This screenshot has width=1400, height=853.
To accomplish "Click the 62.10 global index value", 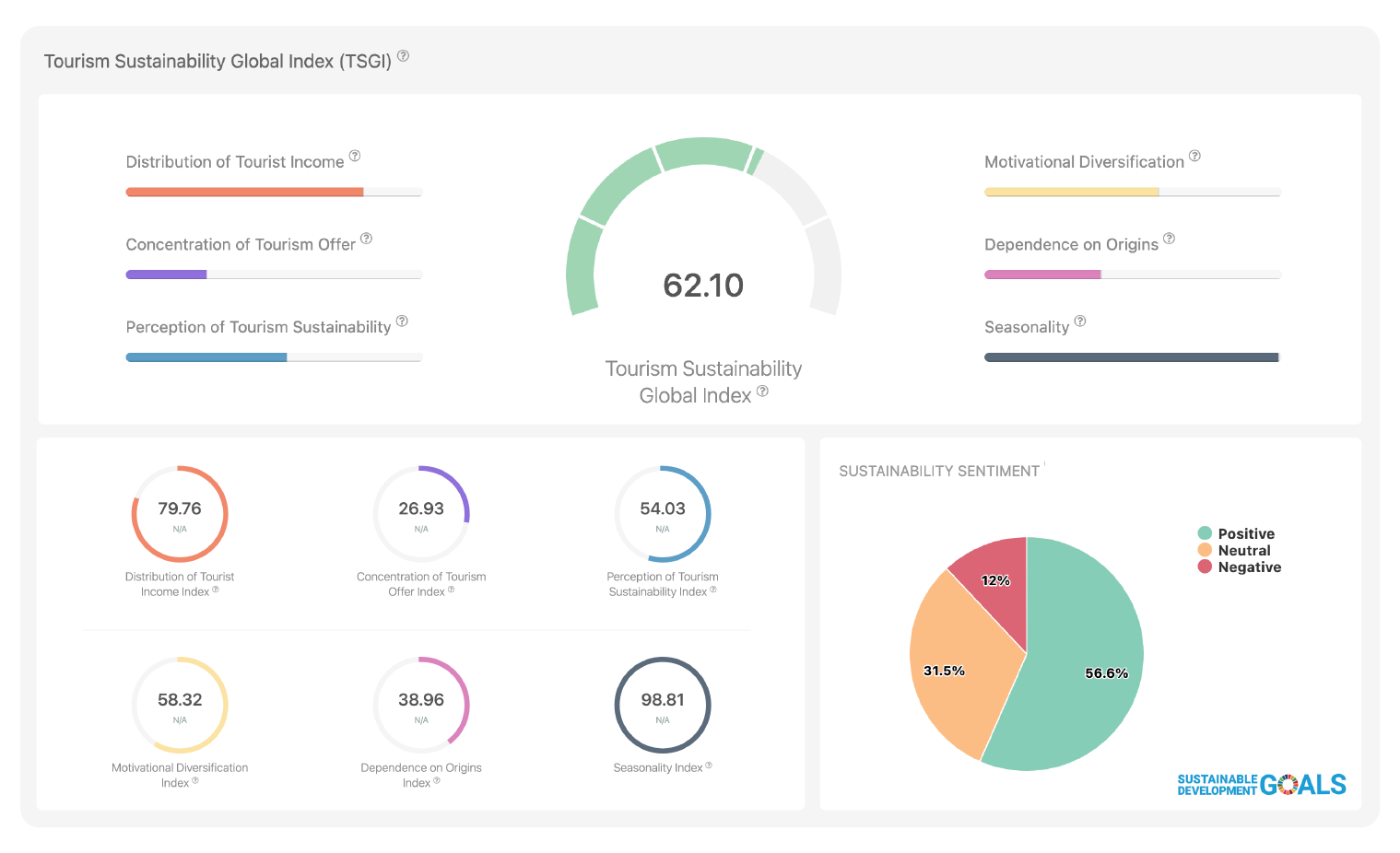I will [703, 286].
